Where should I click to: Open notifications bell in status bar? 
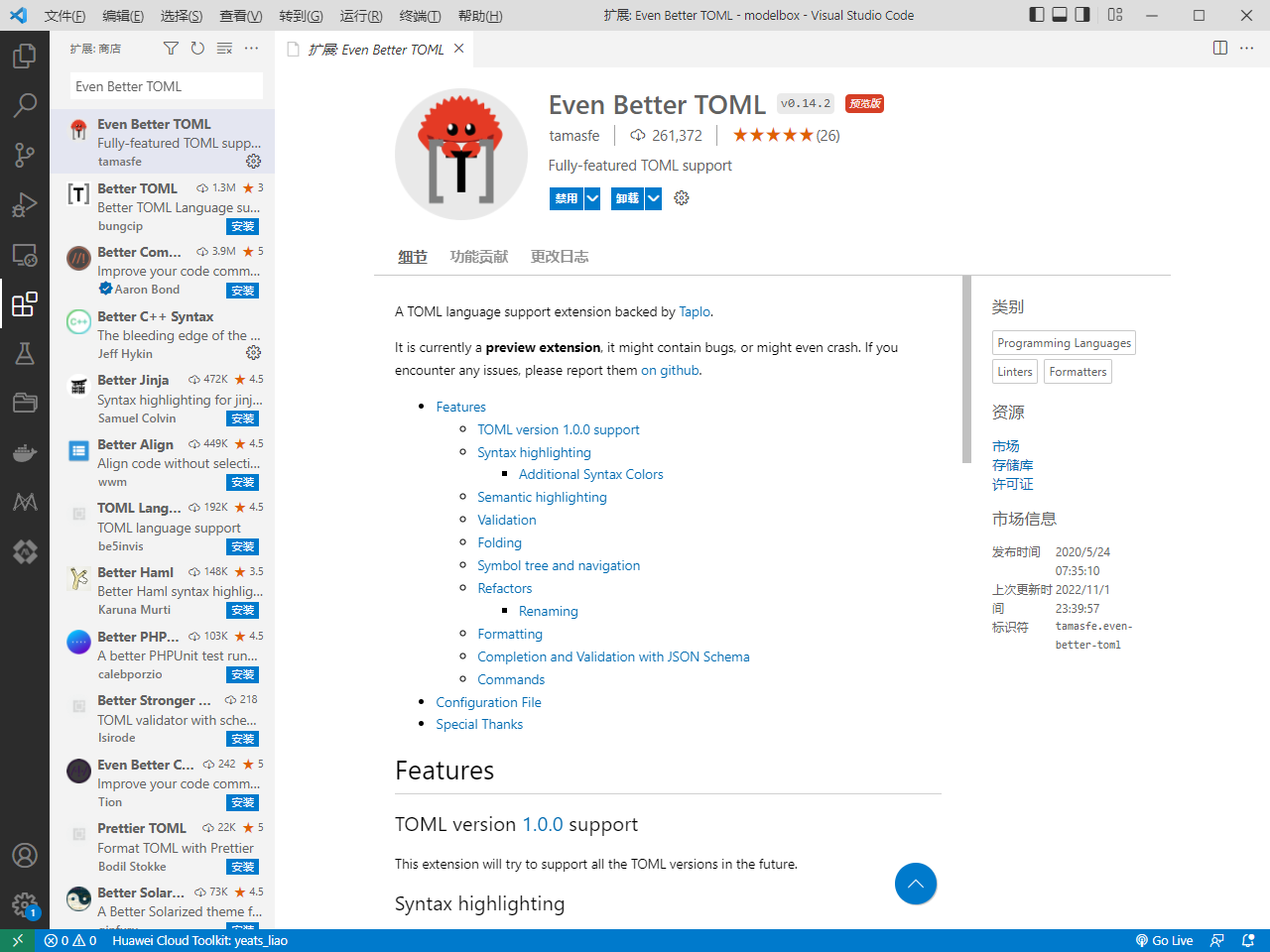pyautogui.click(x=1248, y=941)
